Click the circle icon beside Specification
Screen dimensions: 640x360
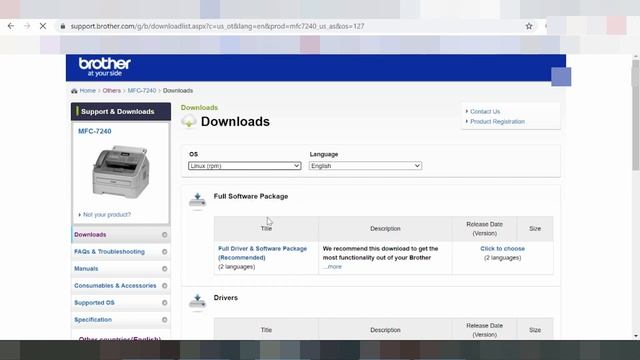(x=164, y=320)
